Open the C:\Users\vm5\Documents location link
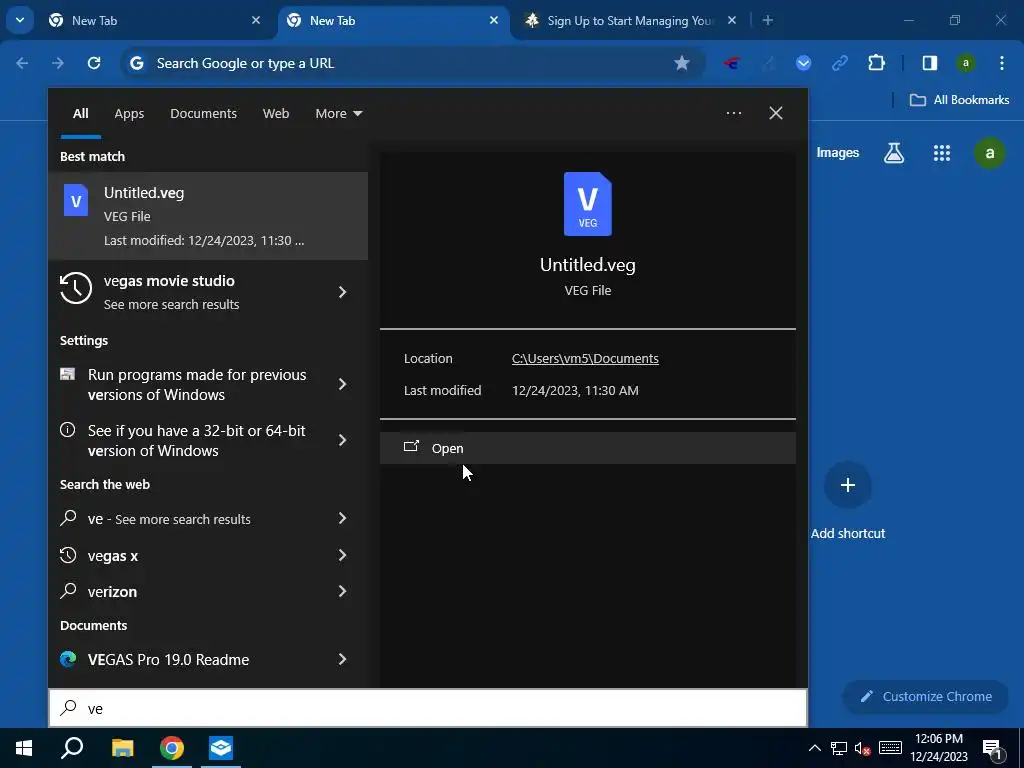 click(584, 359)
